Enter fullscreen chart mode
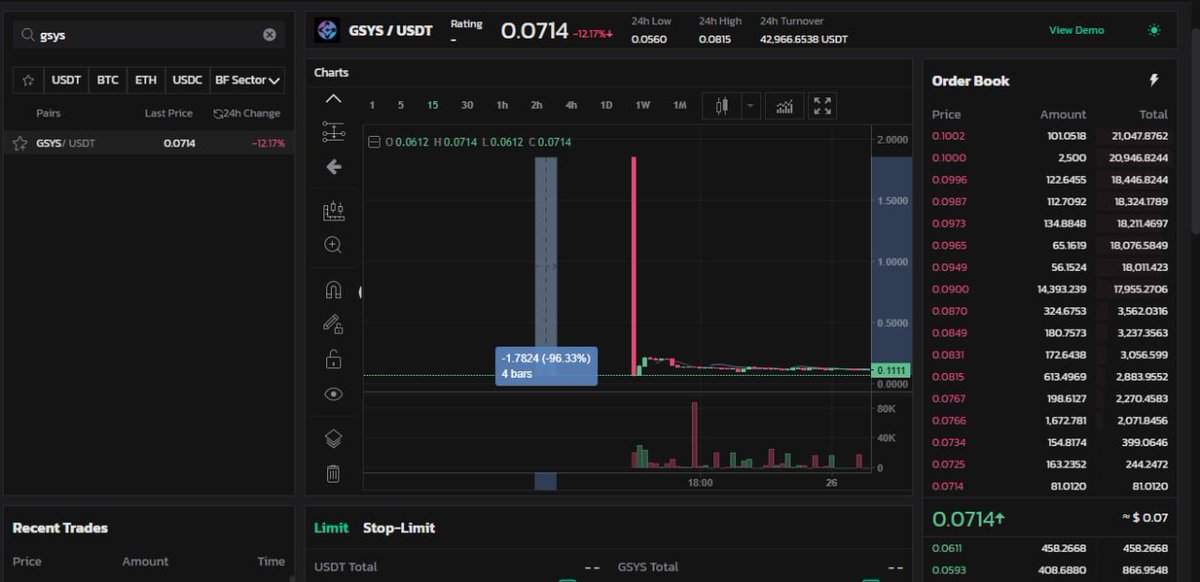1200x582 pixels. [x=822, y=105]
